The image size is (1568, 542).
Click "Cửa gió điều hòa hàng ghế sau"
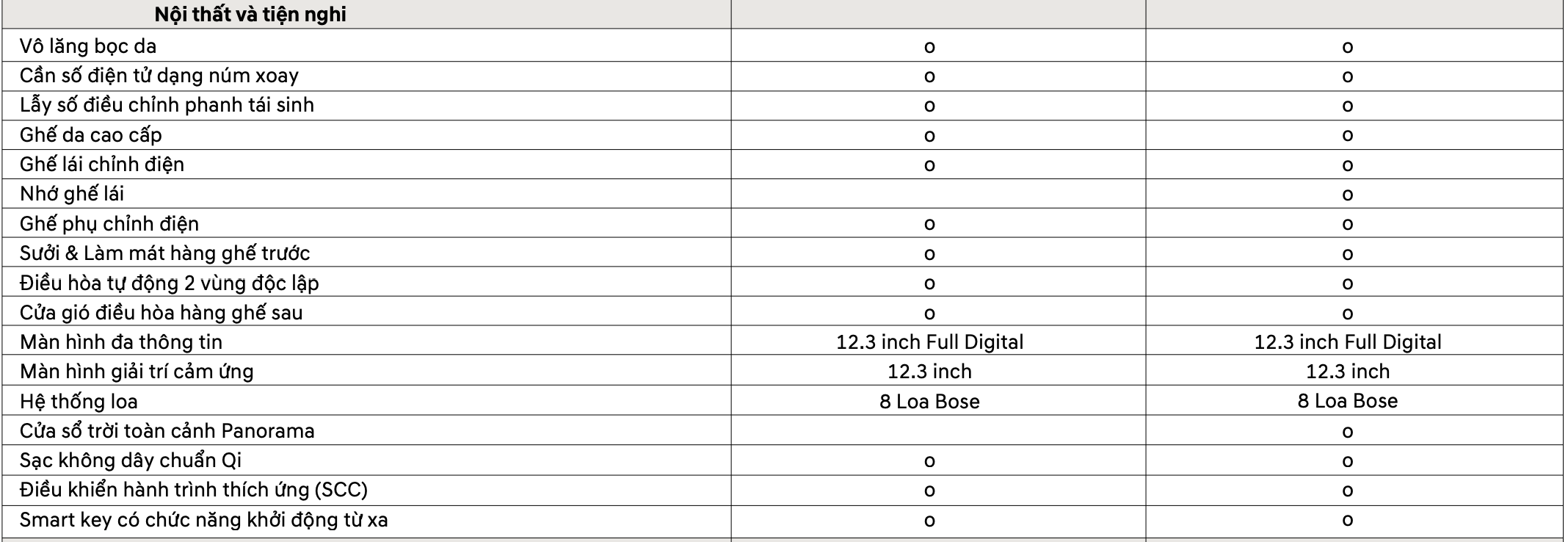click(x=161, y=313)
